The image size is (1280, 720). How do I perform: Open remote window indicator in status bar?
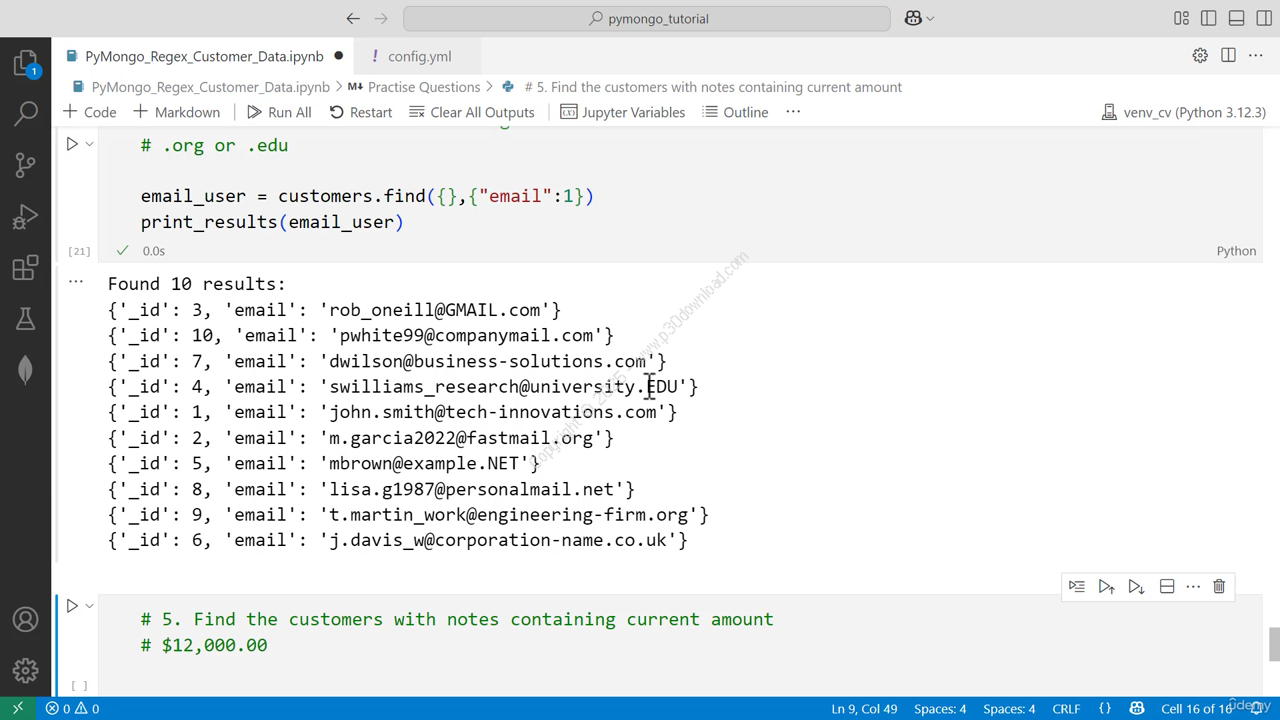click(x=17, y=708)
